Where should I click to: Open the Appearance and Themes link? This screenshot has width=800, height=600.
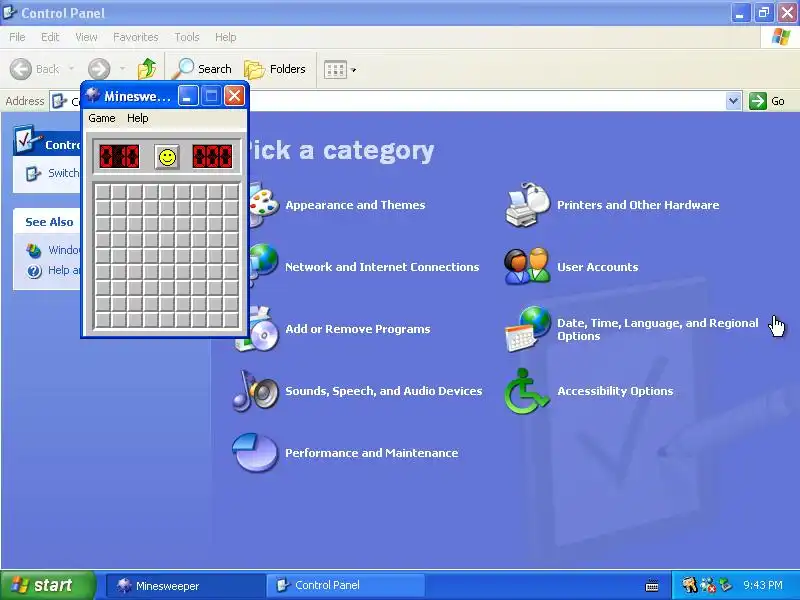coord(355,205)
